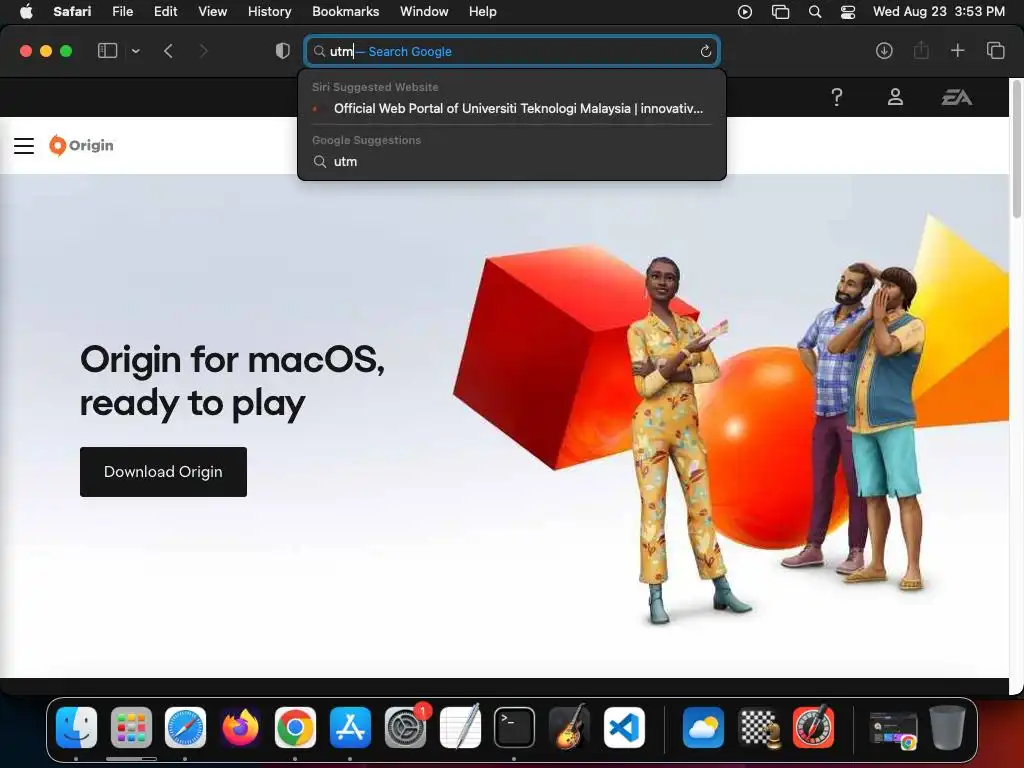The width and height of the screenshot is (1024, 768).
Task: Open Spotlight search in menu bar
Action: [x=814, y=12]
